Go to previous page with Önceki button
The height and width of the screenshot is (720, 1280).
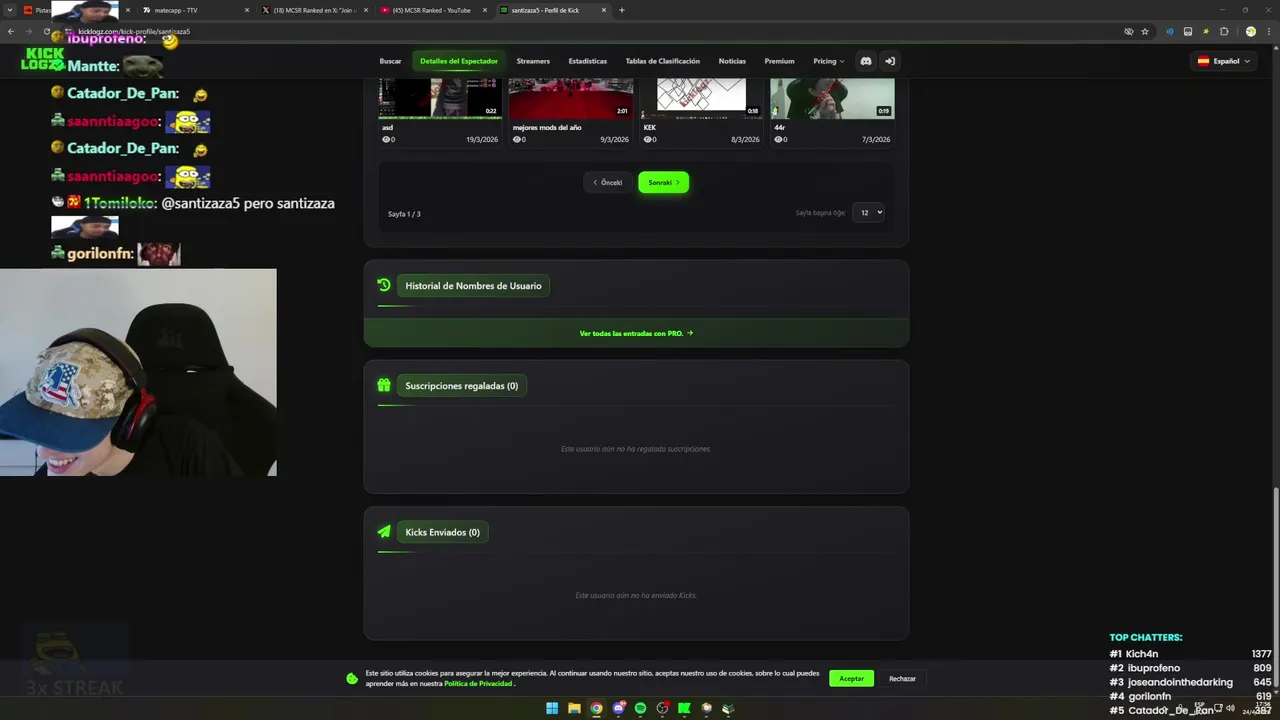coord(608,182)
